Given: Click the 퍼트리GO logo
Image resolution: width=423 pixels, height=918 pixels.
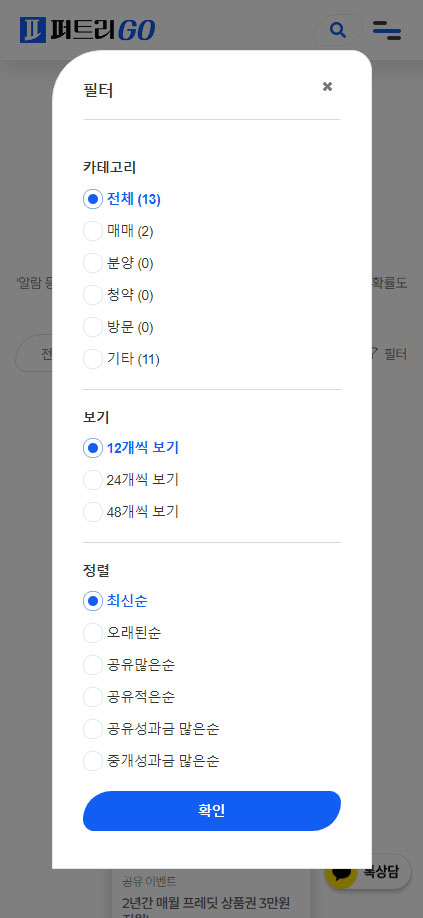Looking at the screenshot, I should click(88, 30).
